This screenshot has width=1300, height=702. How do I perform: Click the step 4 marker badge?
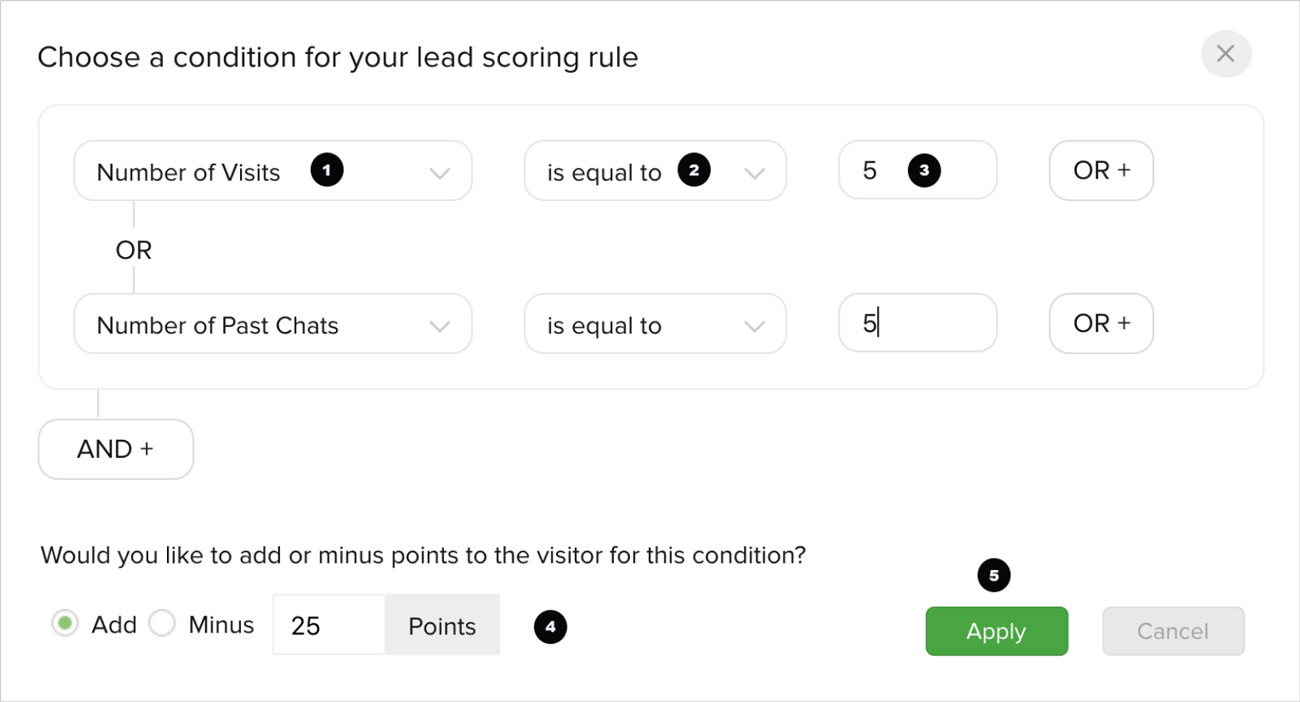tap(550, 627)
